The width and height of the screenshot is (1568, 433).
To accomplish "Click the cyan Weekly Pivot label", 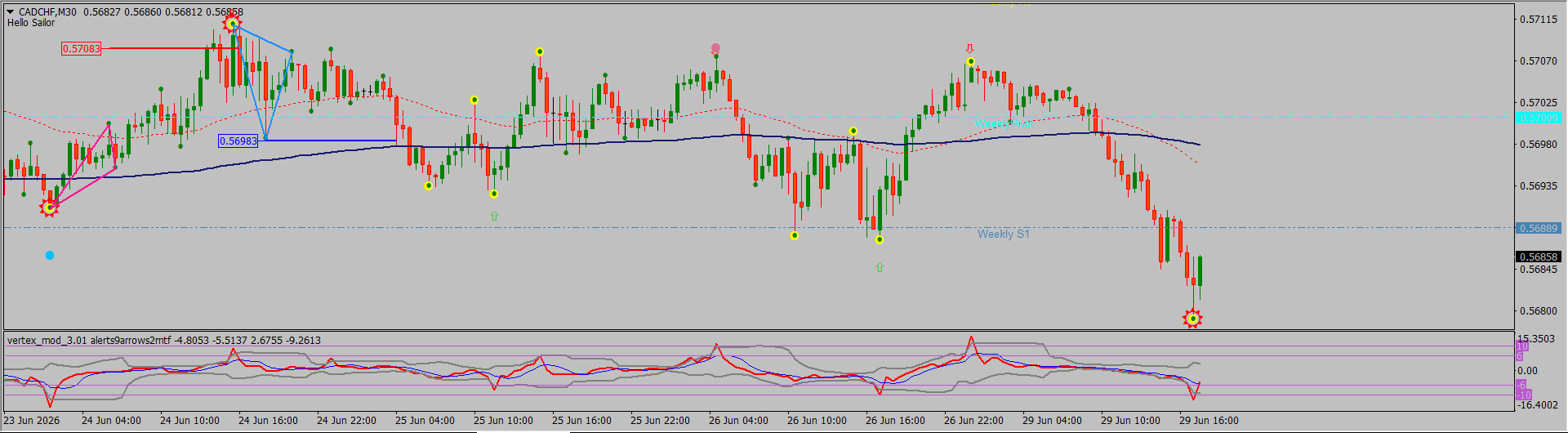I will tap(1004, 123).
